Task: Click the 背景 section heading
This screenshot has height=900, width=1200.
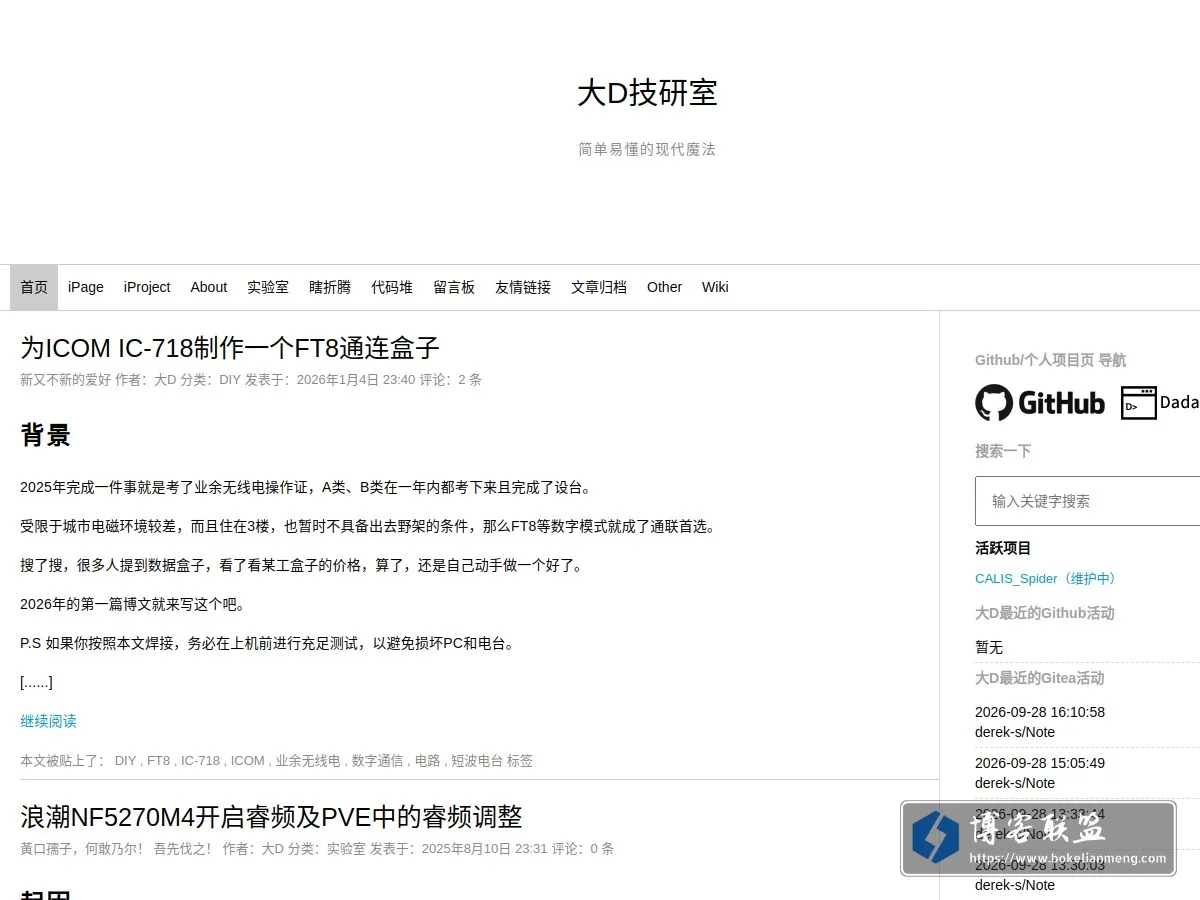Action: point(45,435)
